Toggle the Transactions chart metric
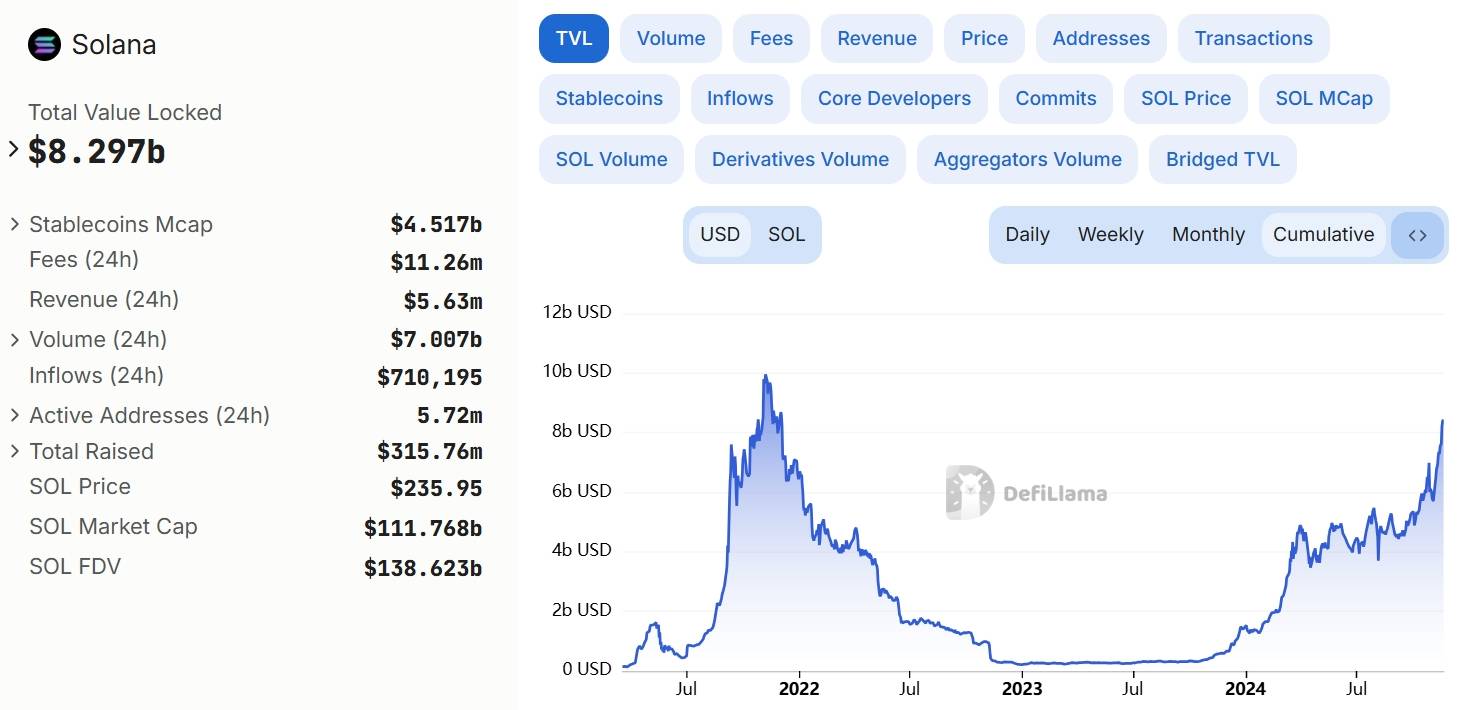Screen dimensions: 1464x710 coord(1254,39)
